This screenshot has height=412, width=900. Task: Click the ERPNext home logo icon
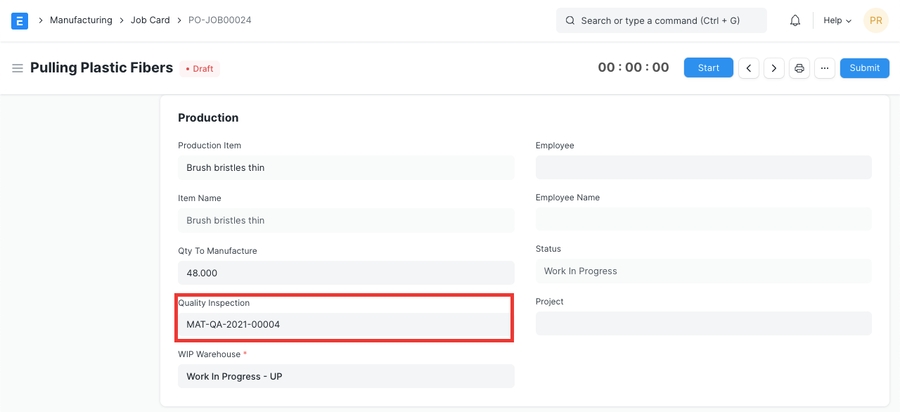click(x=20, y=20)
